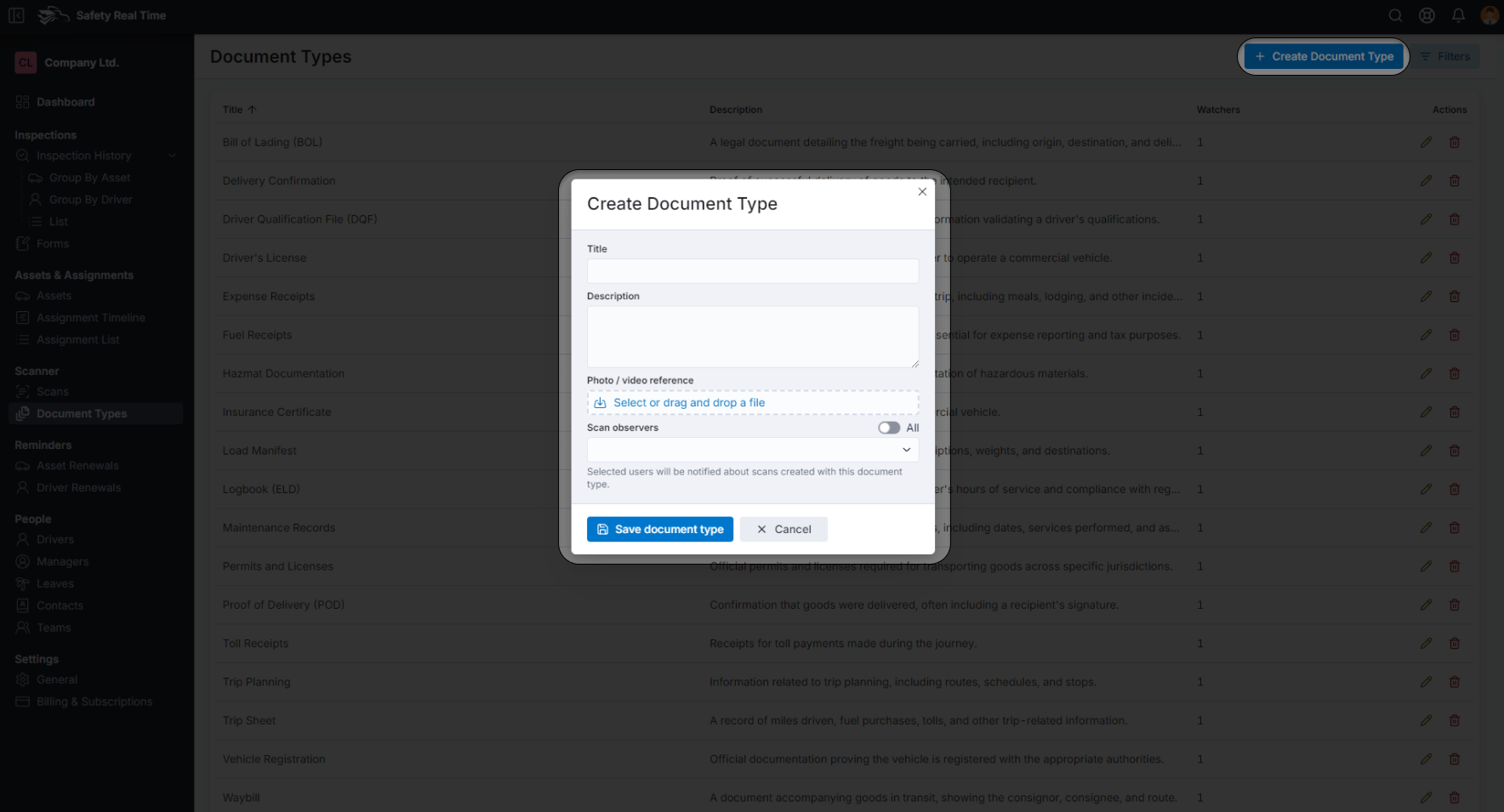Collapse the left sidebar with the arrow icon
1504x812 pixels.
click(x=16, y=14)
